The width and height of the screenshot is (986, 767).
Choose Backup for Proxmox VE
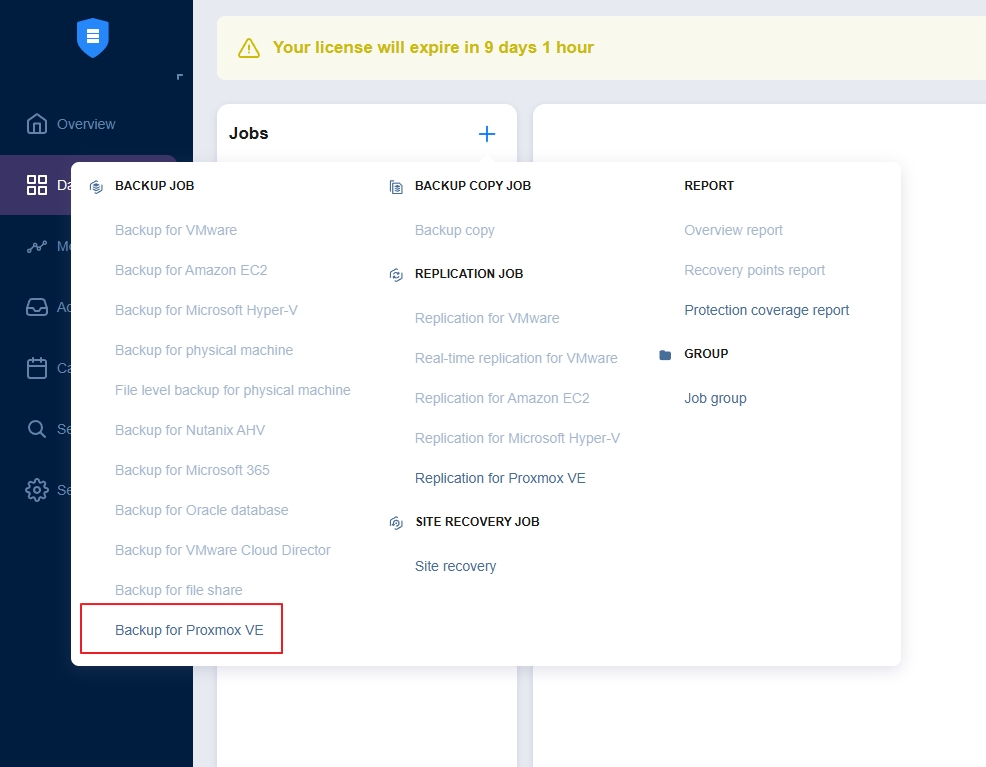pos(189,630)
